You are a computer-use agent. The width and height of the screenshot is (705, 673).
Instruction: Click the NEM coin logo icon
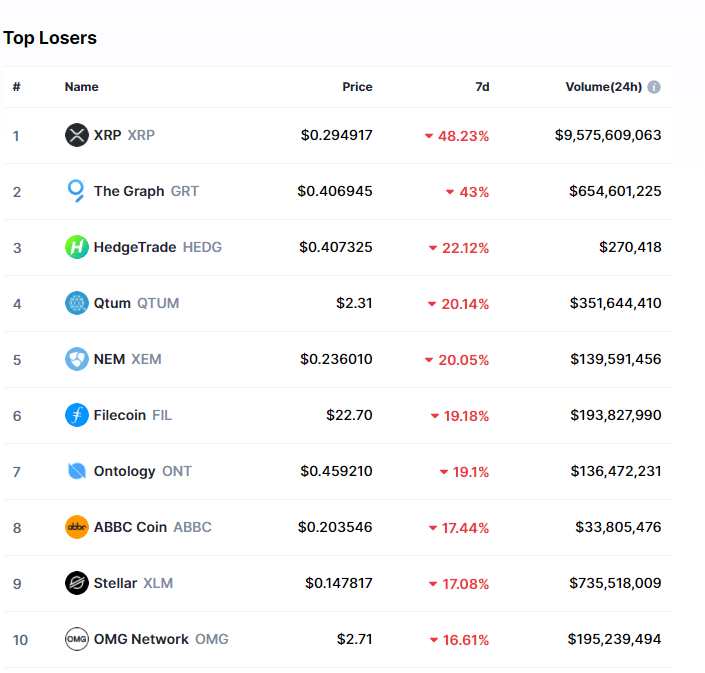(x=77, y=359)
